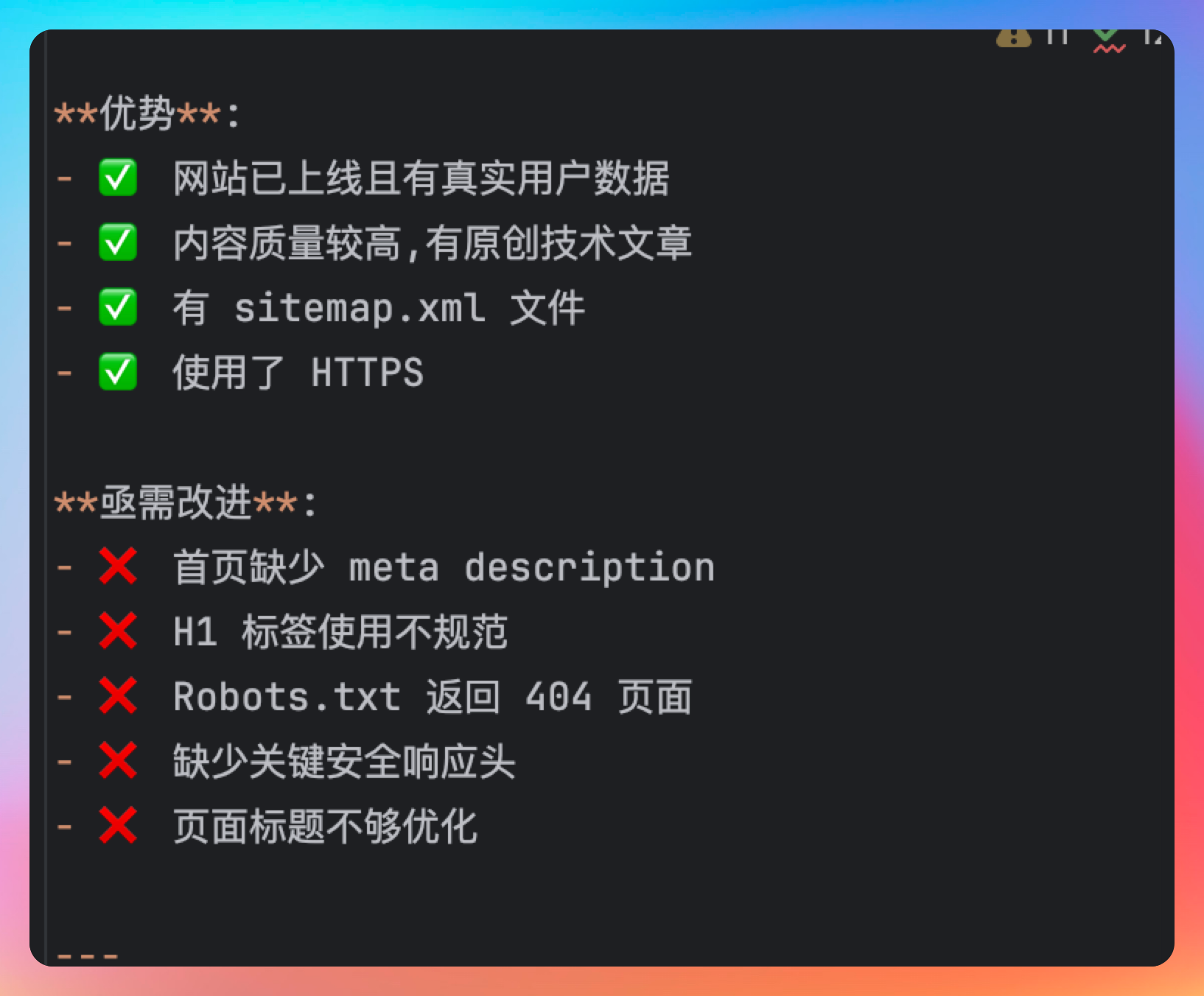Click the green check before 内容质量较高
The width and height of the screenshot is (1204, 996).
(x=118, y=242)
